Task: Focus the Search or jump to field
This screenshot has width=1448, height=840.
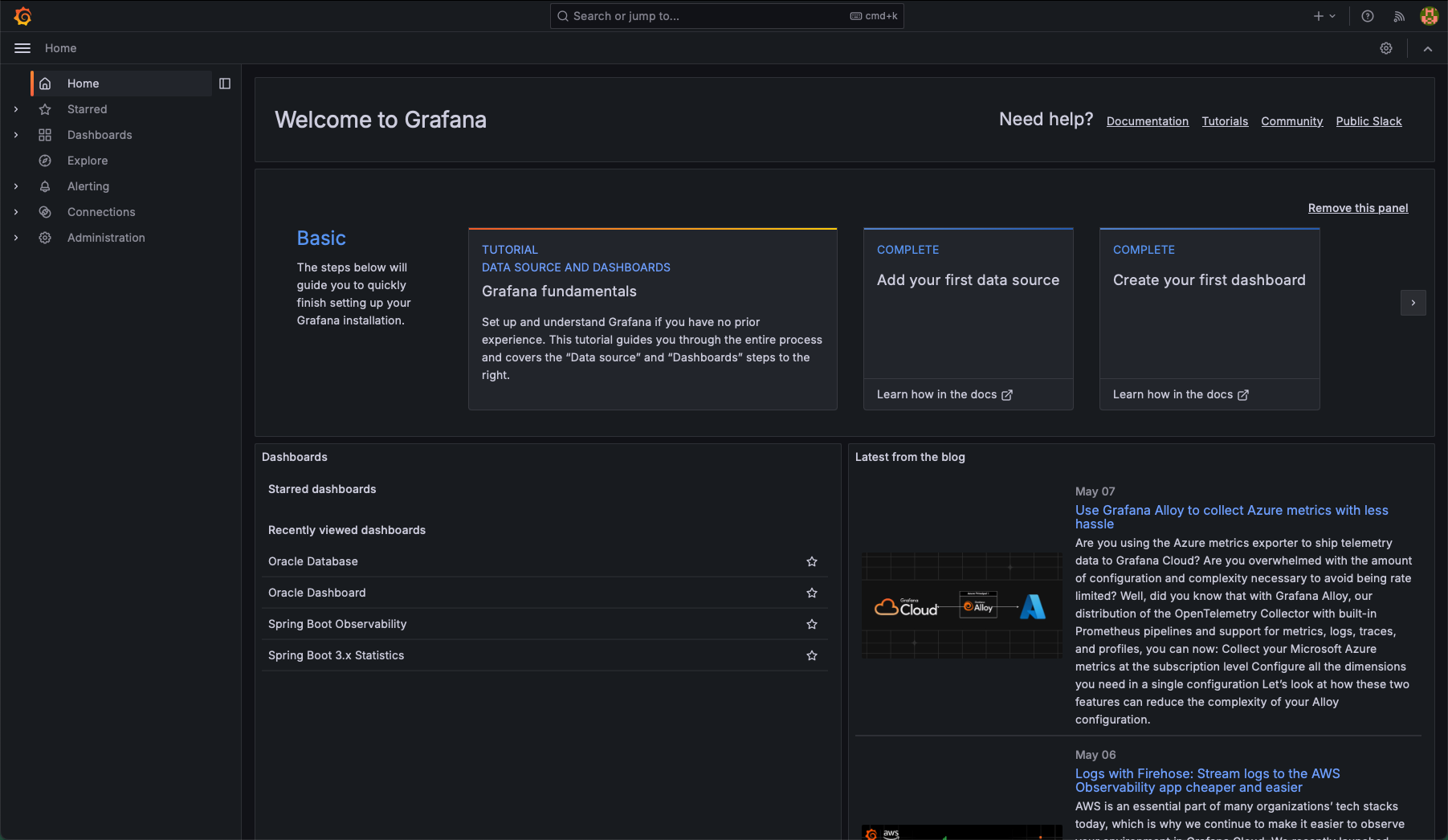Action: pyautogui.click(x=727, y=16)
